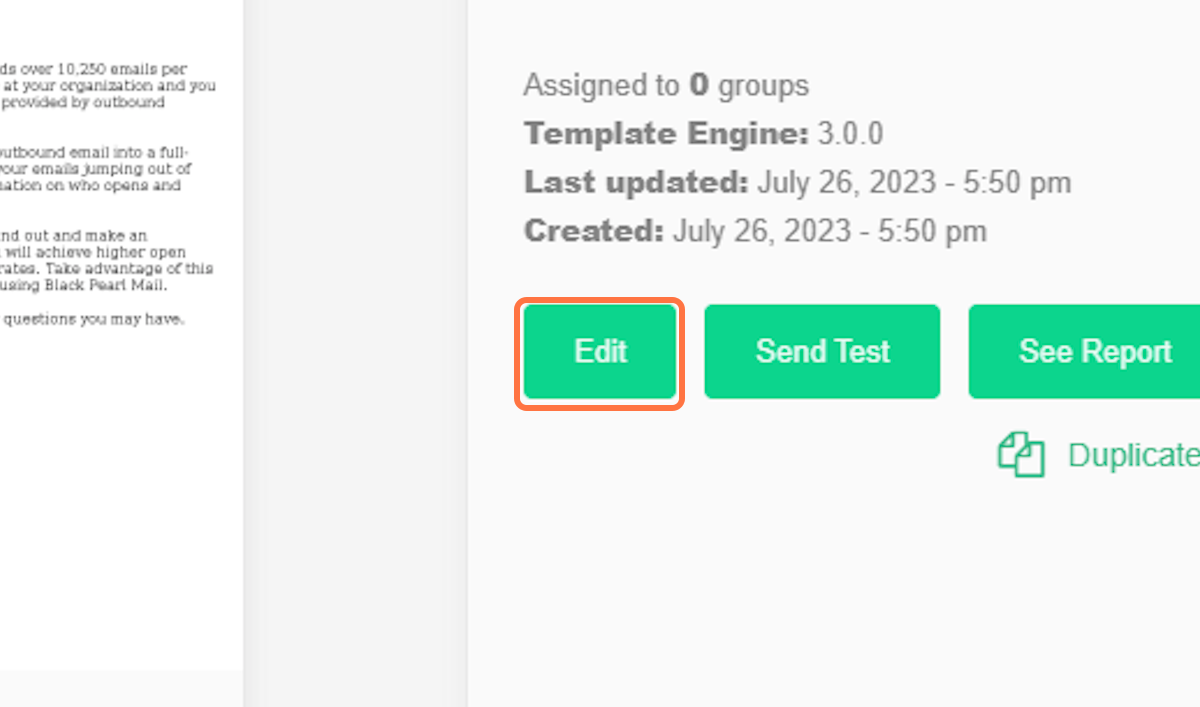Click the Duplicate text link
Screen dimensions: 1200x707
(x=1133, y=455)
